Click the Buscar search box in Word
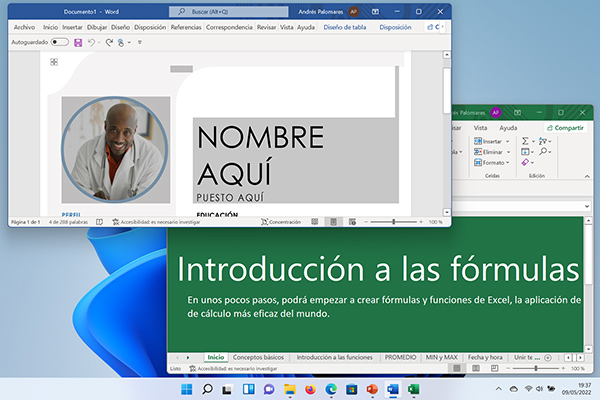 point(228,12)
